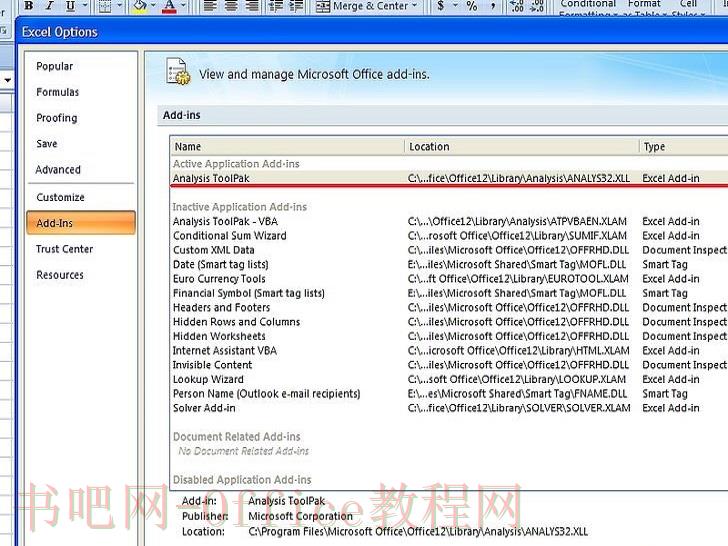This screenshot has height=546, width=728.
Task: Click the increase indent icon
Action: (x=296, y=6)
